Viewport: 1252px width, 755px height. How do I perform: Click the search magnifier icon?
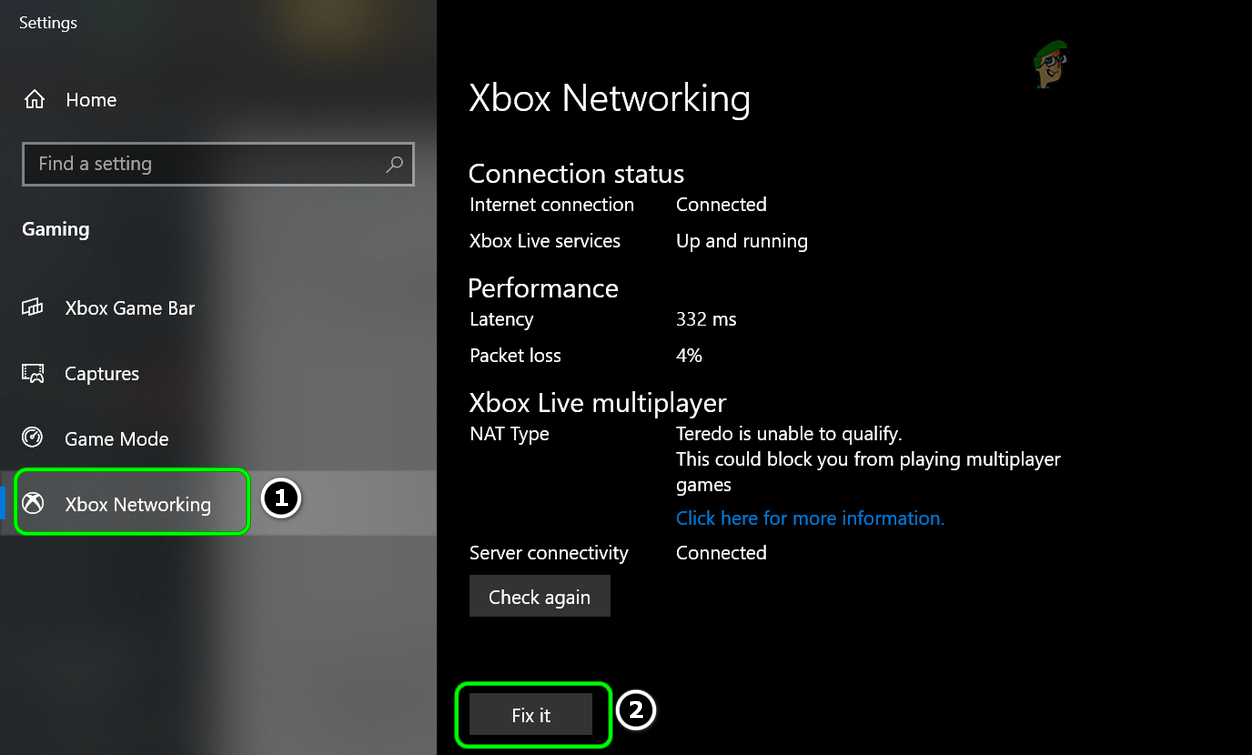[394, 164]
